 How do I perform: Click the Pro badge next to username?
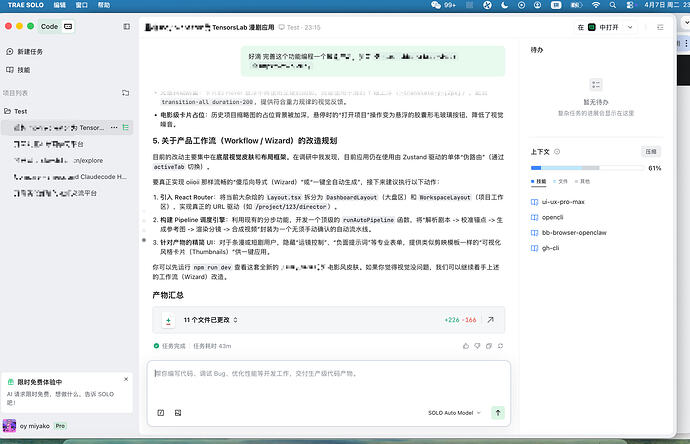60,426
